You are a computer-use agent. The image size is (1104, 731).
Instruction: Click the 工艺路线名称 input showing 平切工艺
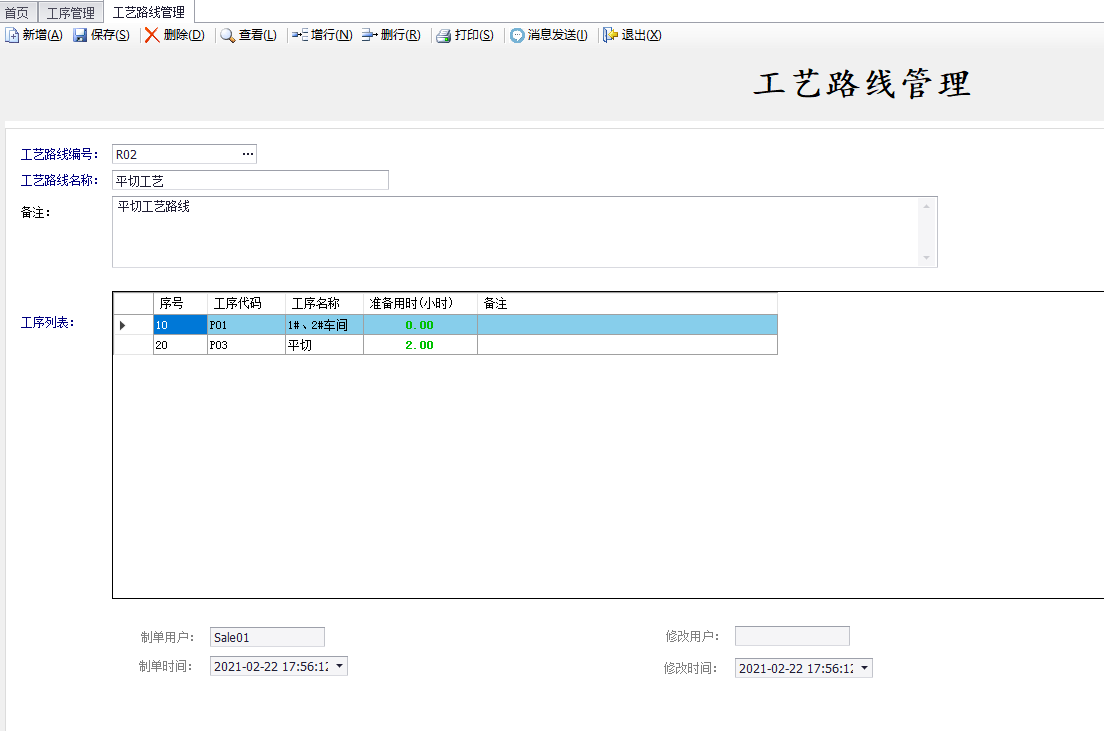tap(250, 180)
